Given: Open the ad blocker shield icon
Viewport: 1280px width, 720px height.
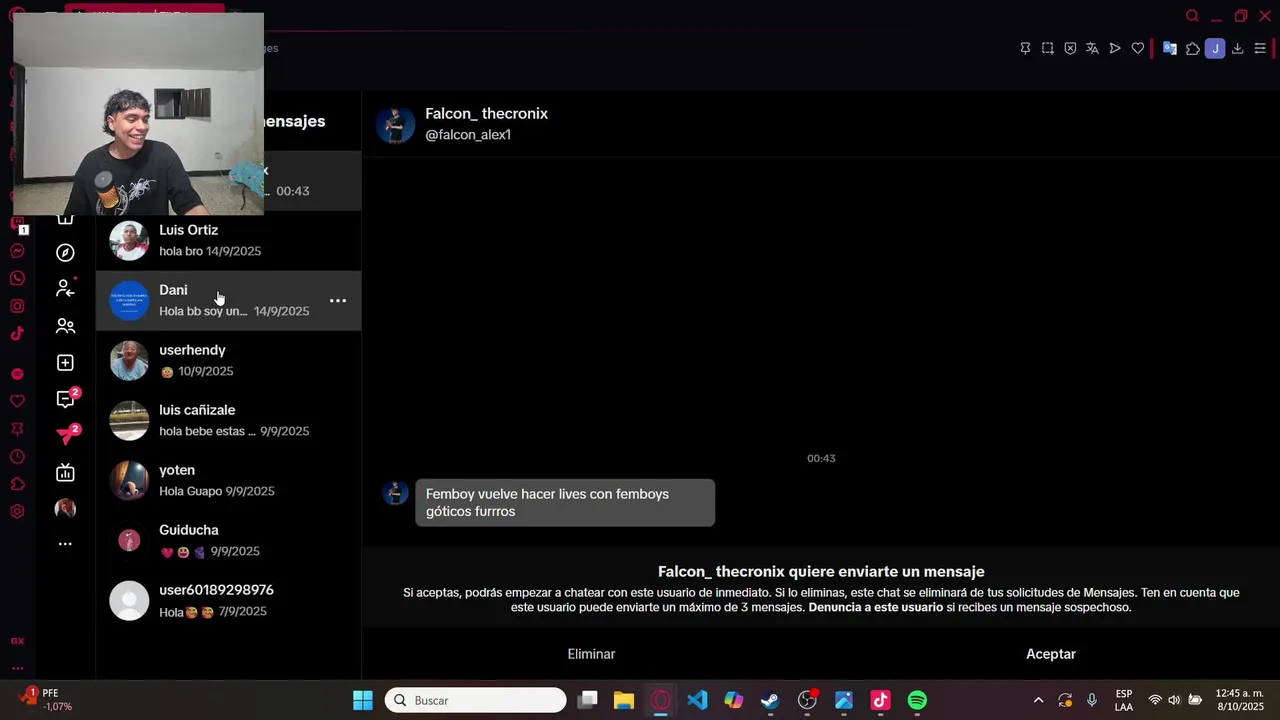Looking at the screenshot, I should coord(1070,48).
